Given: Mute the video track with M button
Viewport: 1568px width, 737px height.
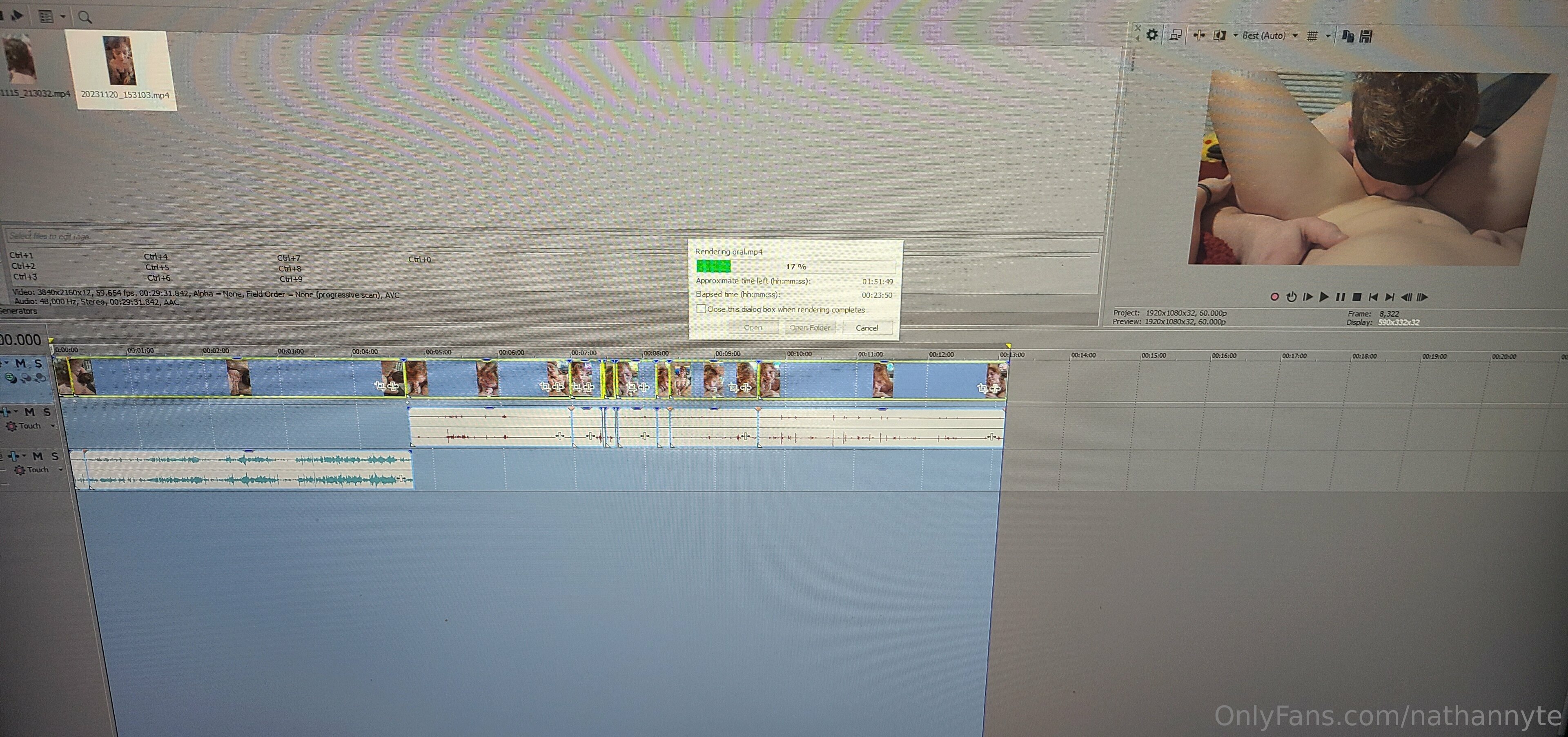Looking at the screenshot, I should point(21,363).
